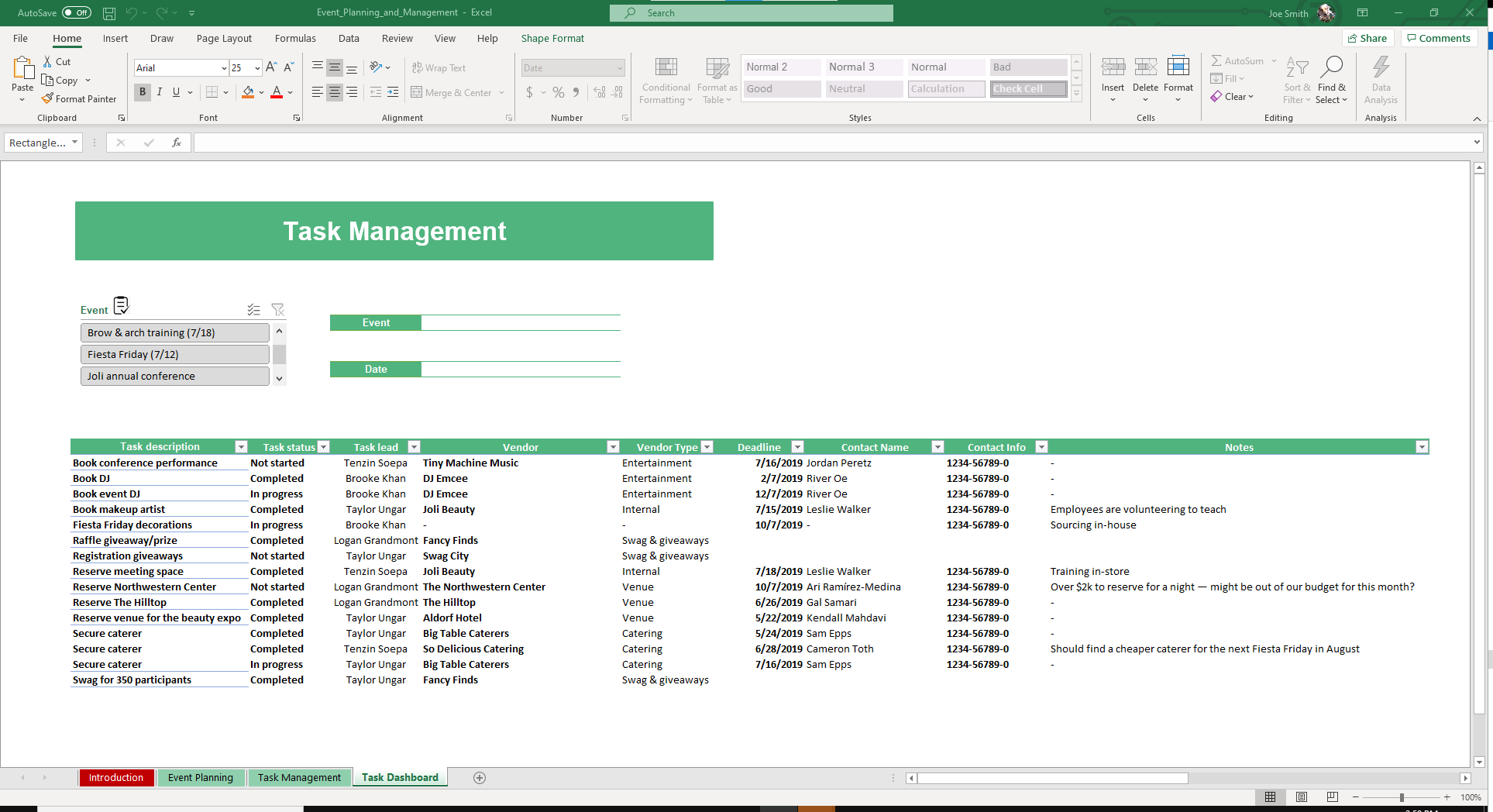The width and height of the screenshot is (1493, 812).
Task: Click the Merge & Center icon
Action: (417, 93)
